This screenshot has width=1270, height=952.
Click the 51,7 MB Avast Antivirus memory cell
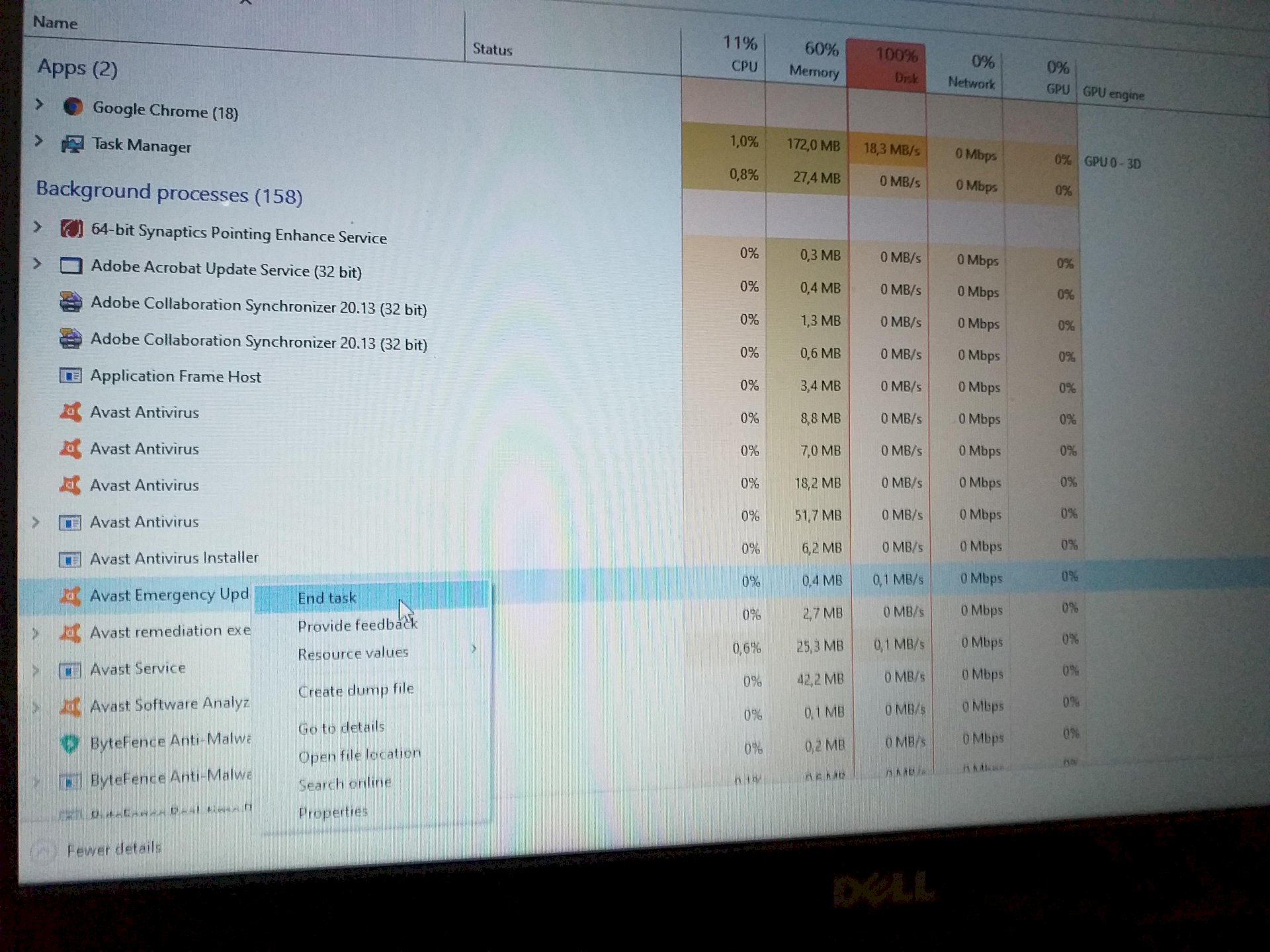[x=818, y=515]
